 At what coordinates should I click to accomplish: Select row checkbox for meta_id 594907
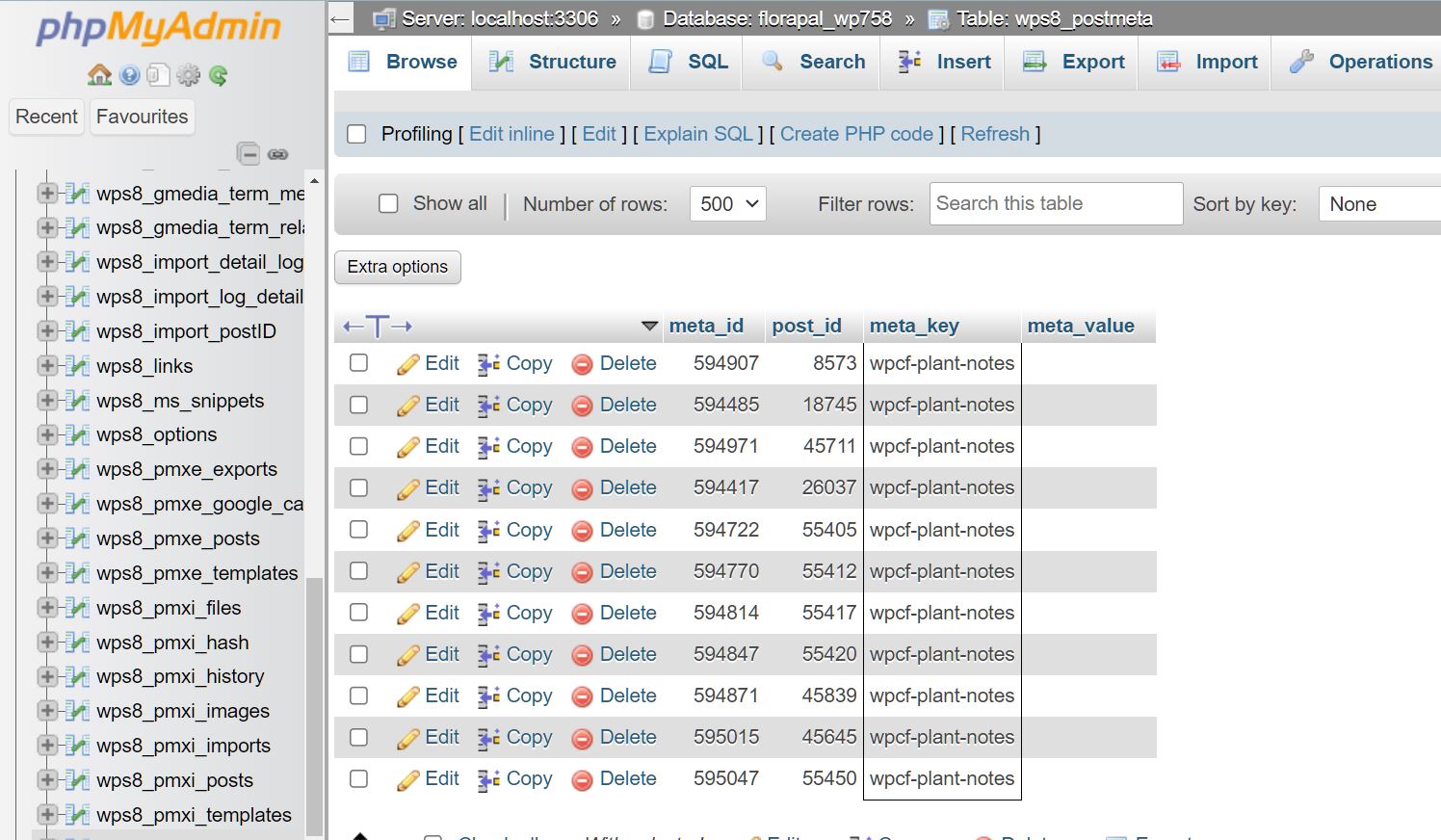click(x=358, y=362)
